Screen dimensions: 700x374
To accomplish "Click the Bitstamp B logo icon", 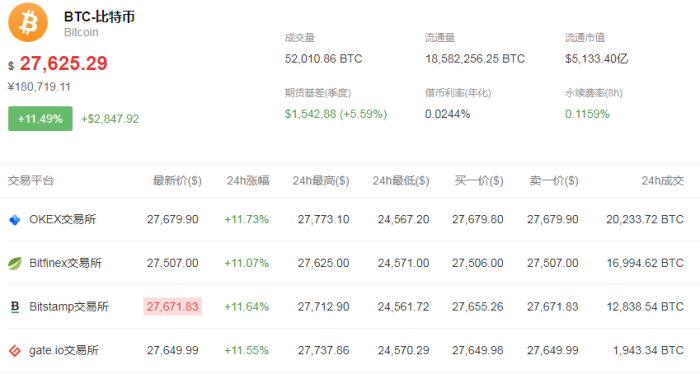I will 15,307.
